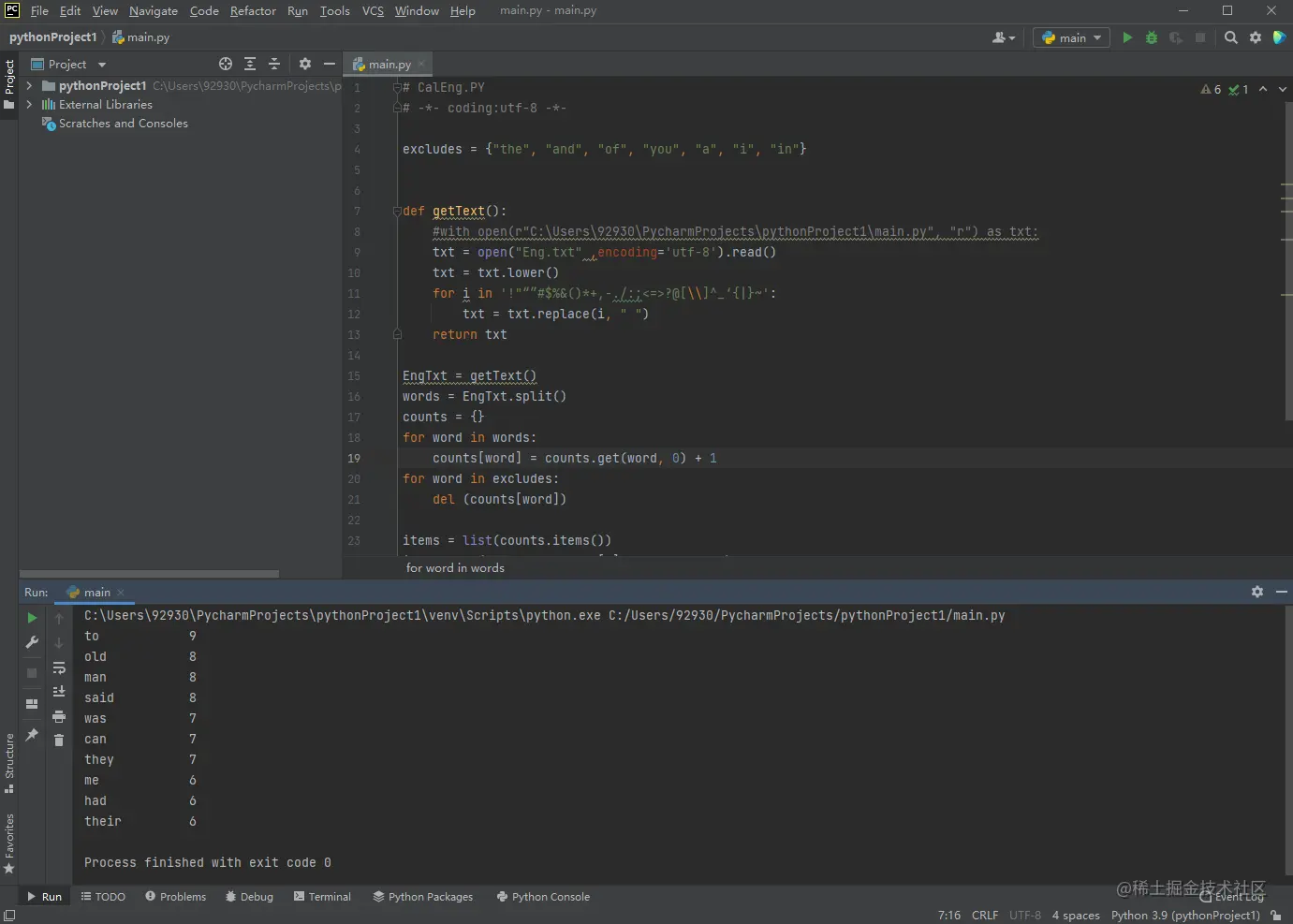1293x924 pixels.
Task: Click the green Run button in top toolbar
Action: click(x=1127, y=37)
